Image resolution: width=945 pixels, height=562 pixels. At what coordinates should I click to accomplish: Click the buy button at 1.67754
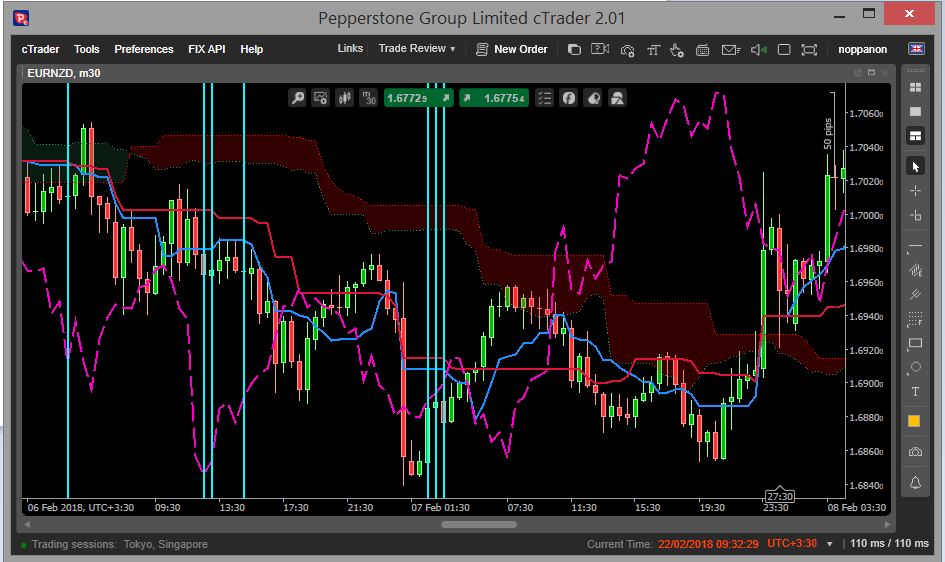click(x=494, y=98)
